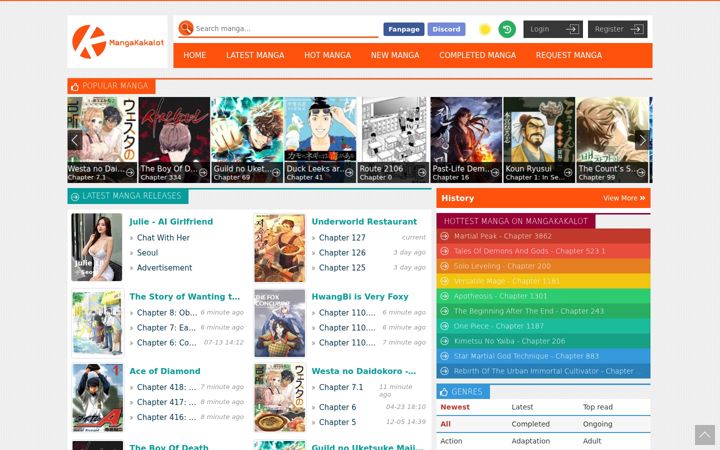The width and height of the screenshot is (720, 450).
Task: Focus the Search manga input field
Action: click(x=286, y=28)
